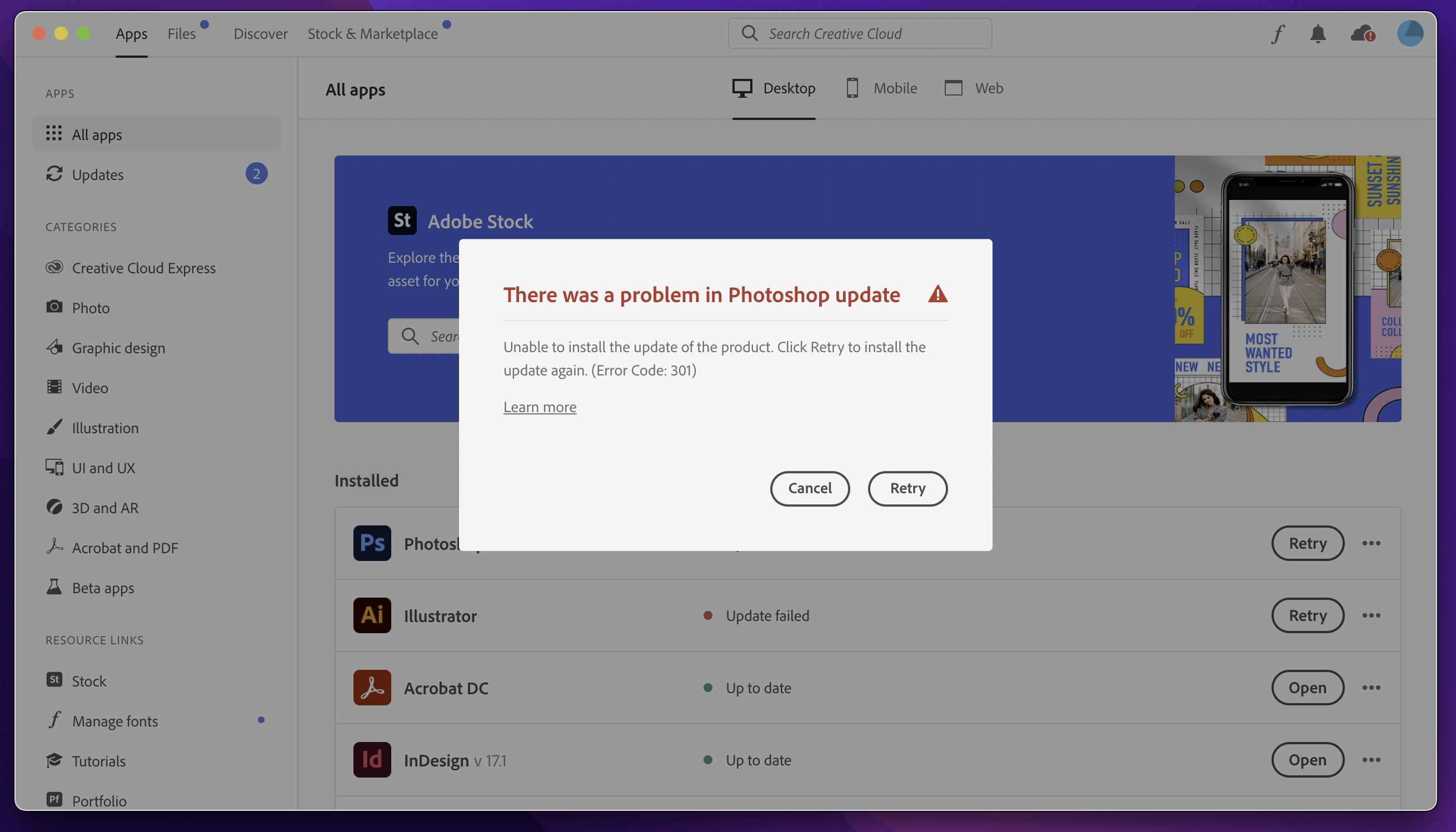Click Open for Acrobat DC
1456x832 pixels.
click(1308, 688)
